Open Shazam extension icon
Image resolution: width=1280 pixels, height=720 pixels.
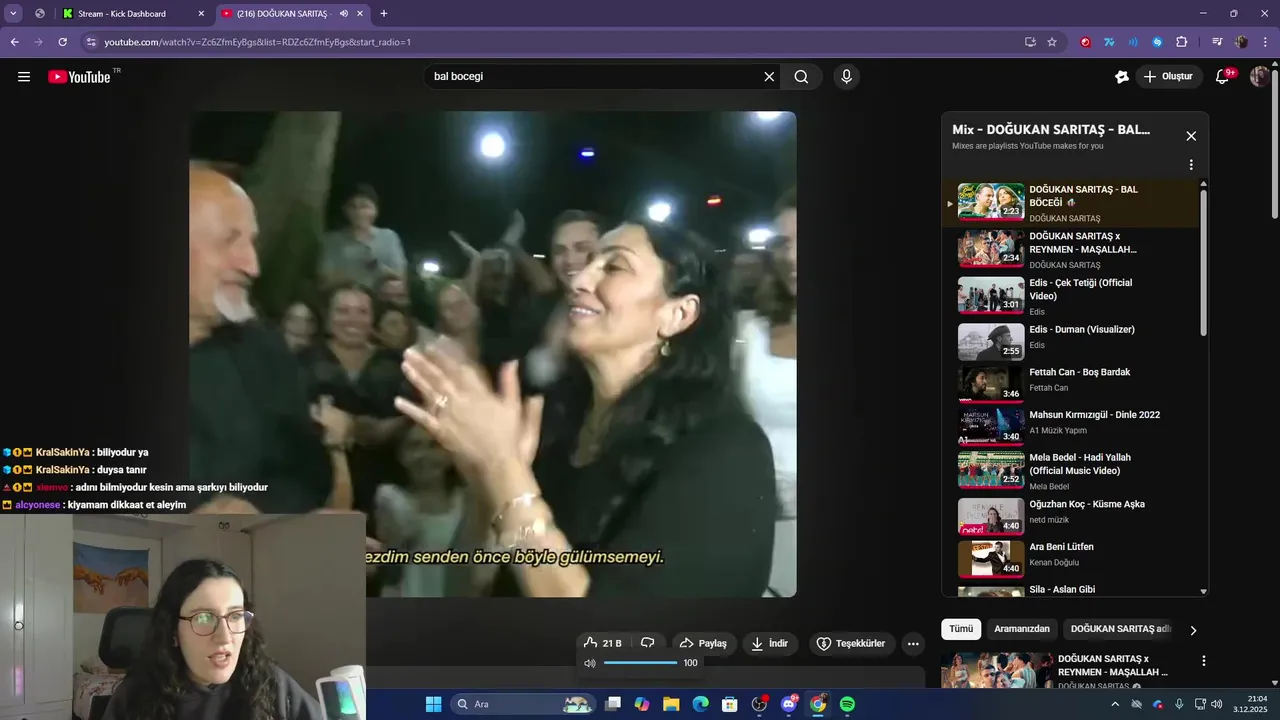click(1157, 42)
